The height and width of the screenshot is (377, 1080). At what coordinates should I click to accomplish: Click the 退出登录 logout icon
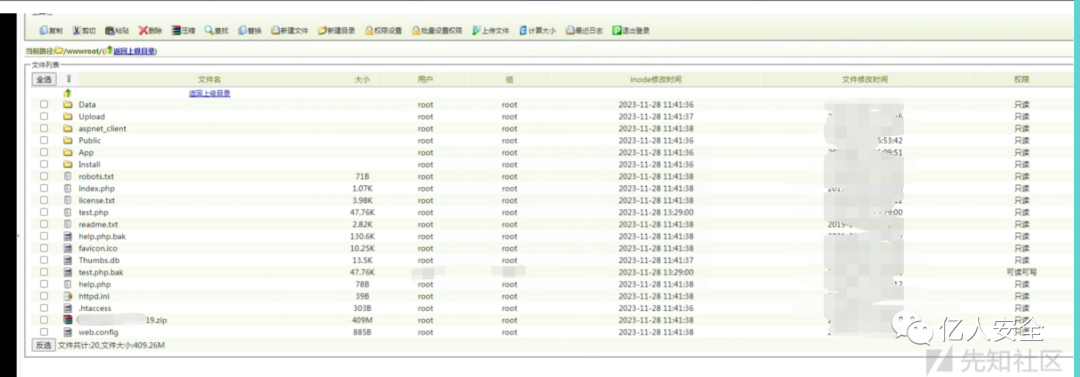pos(617,30)
